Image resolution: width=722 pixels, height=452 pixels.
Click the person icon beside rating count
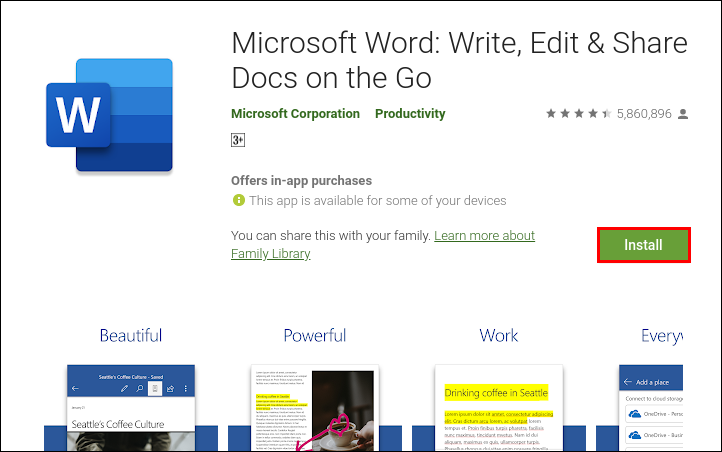(683, 114)
